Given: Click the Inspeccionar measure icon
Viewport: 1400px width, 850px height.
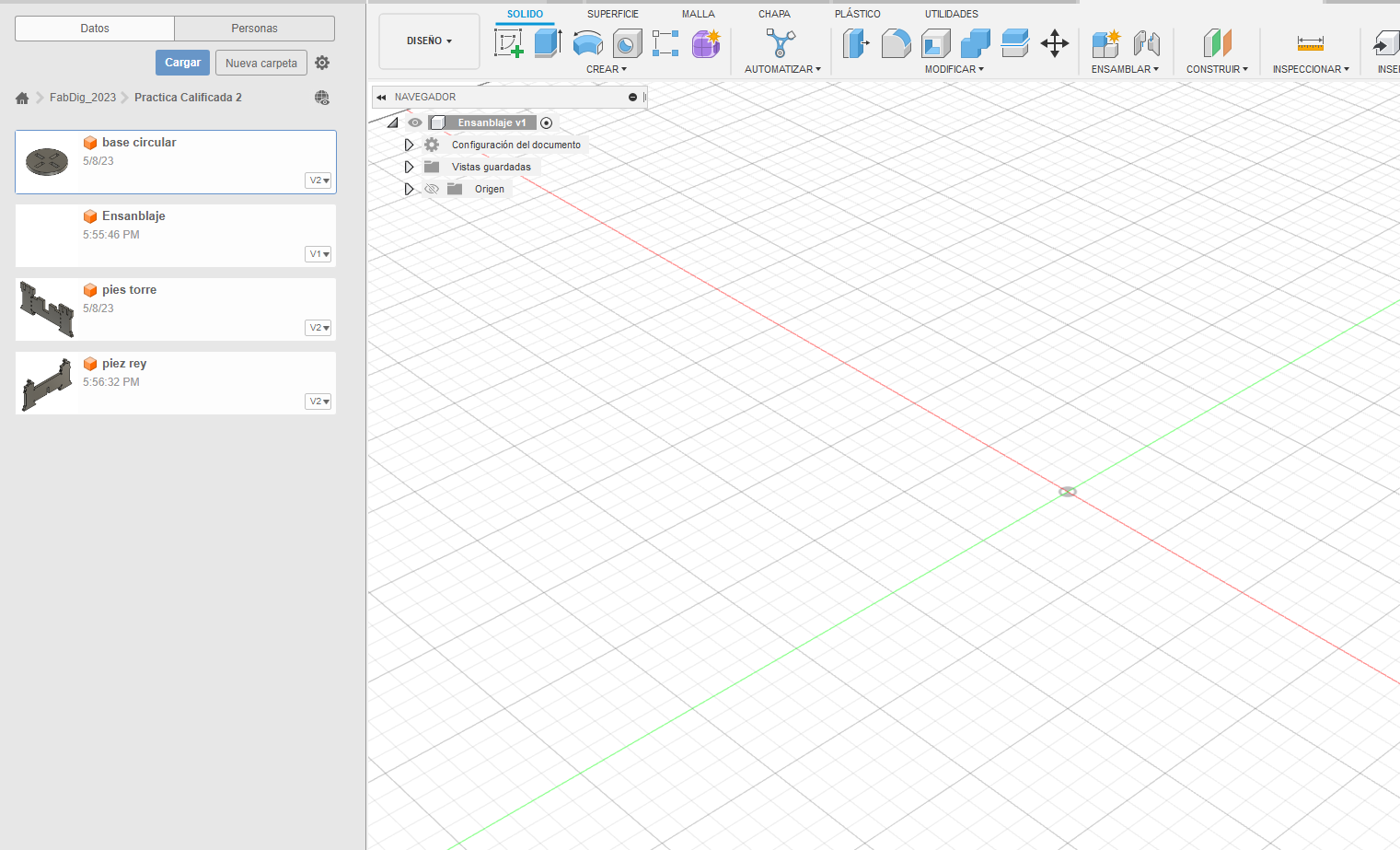Looking at the screenshot, I should (x=1310, y=42).
